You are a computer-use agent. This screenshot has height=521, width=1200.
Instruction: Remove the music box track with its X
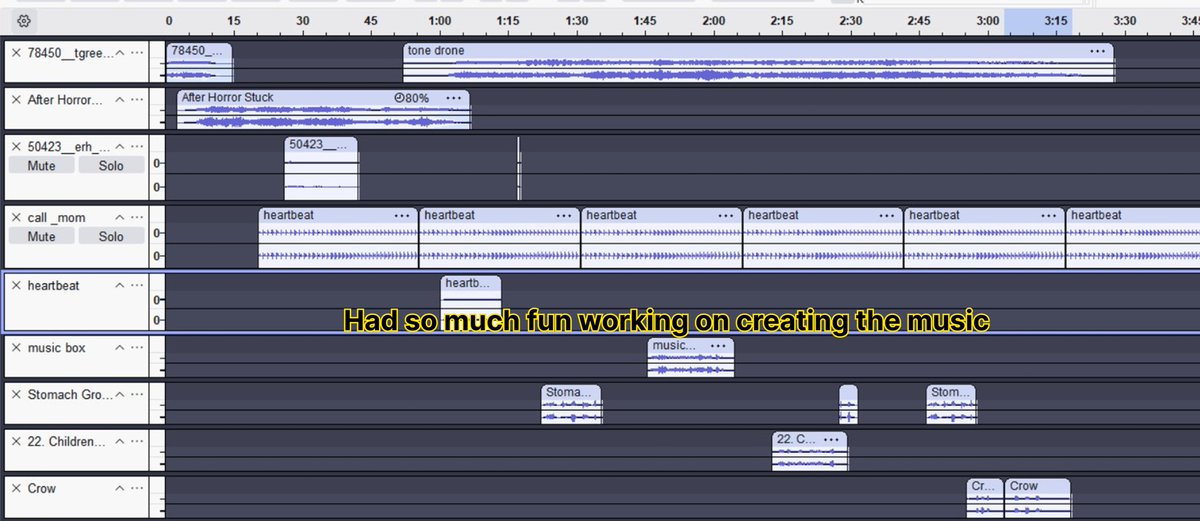[x=16, y=348]
